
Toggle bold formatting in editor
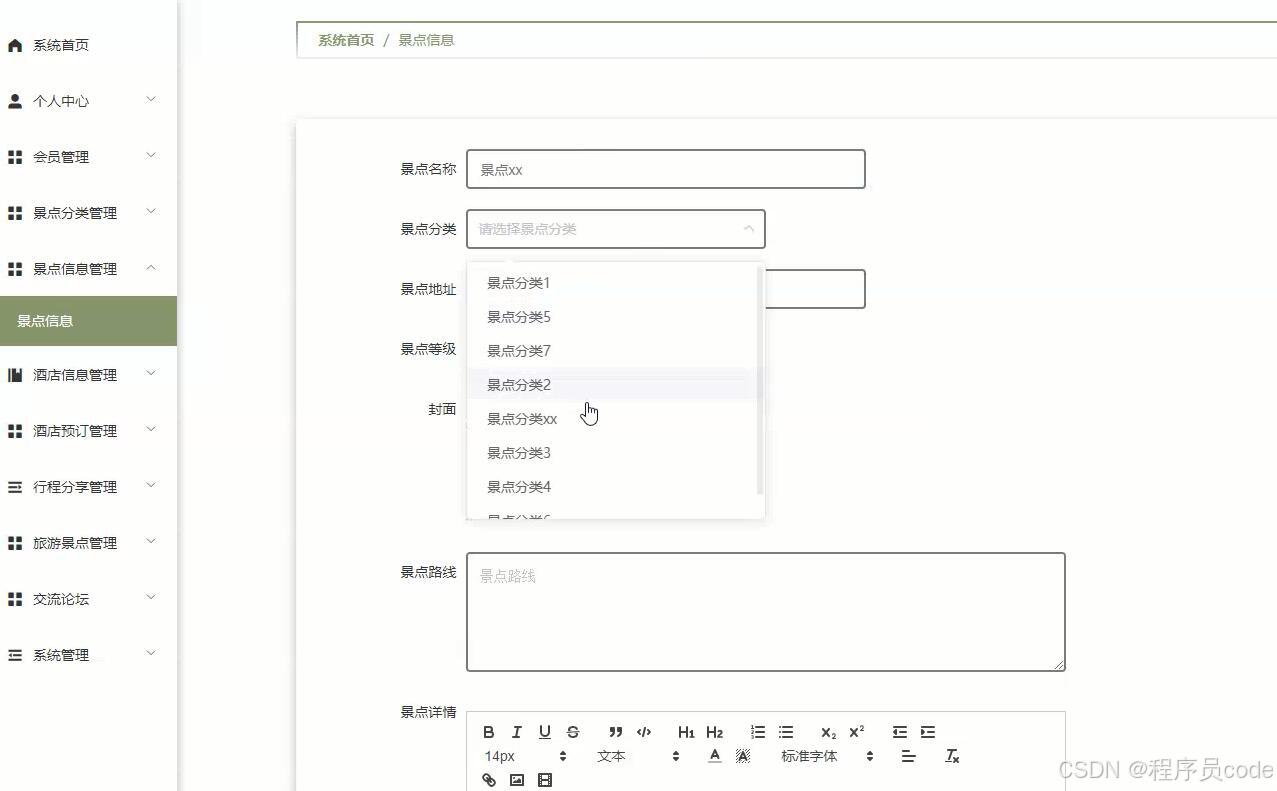click(x=489, y=732)
